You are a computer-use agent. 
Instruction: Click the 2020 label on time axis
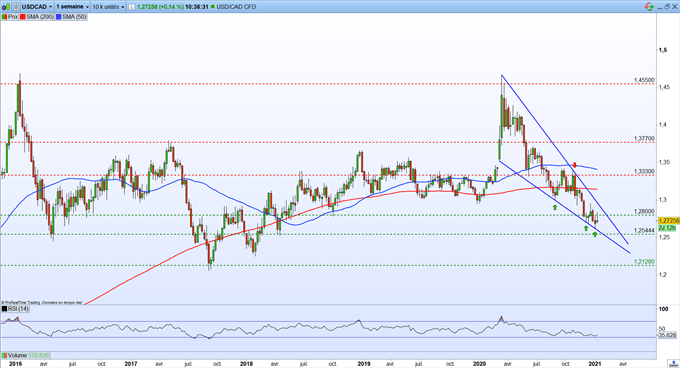click(x=479, y=364)
